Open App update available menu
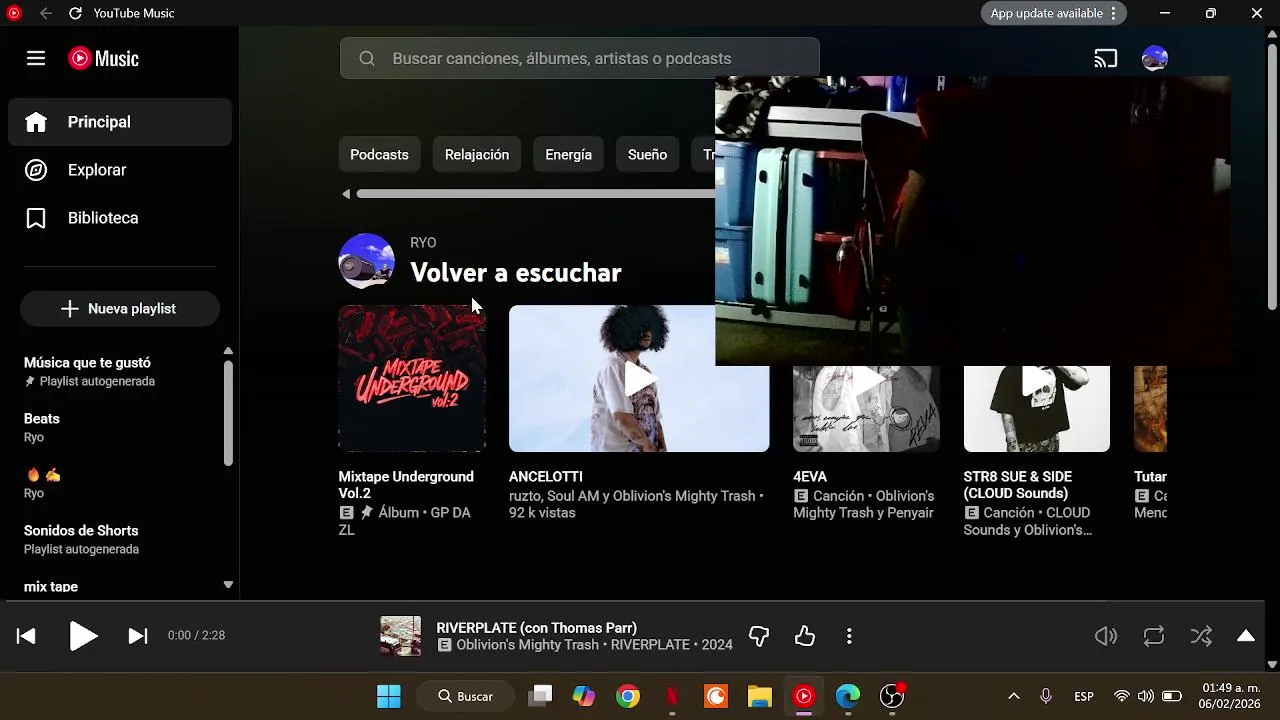Screen dimensions: 1280x720 1054,13
